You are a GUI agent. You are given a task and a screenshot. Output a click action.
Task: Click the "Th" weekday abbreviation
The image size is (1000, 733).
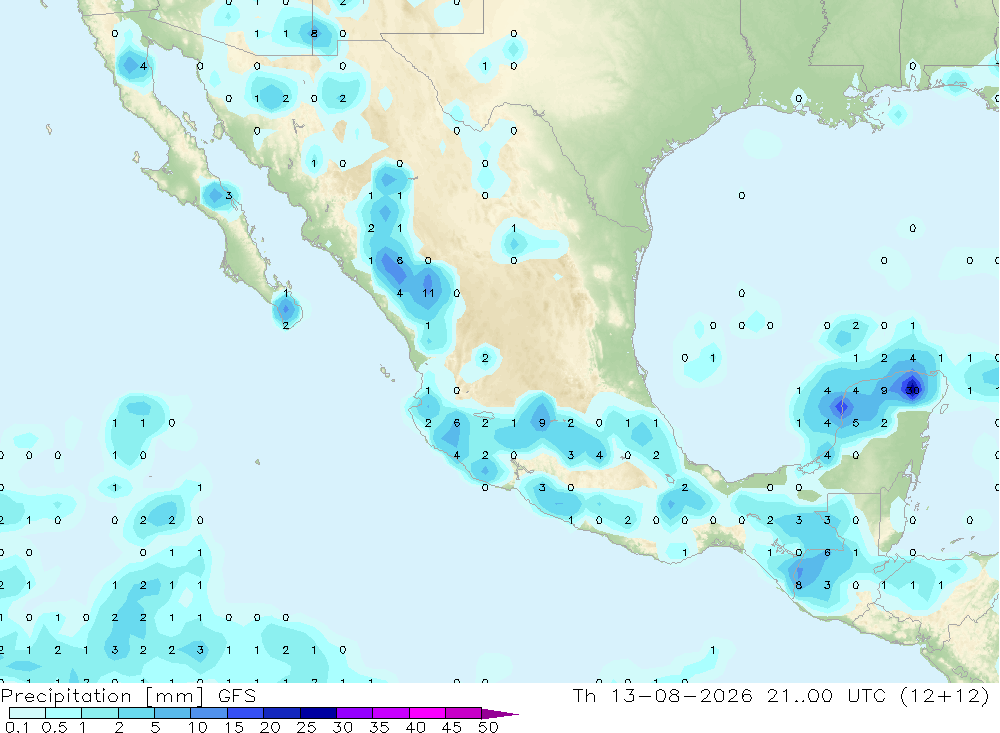point(584,696)
